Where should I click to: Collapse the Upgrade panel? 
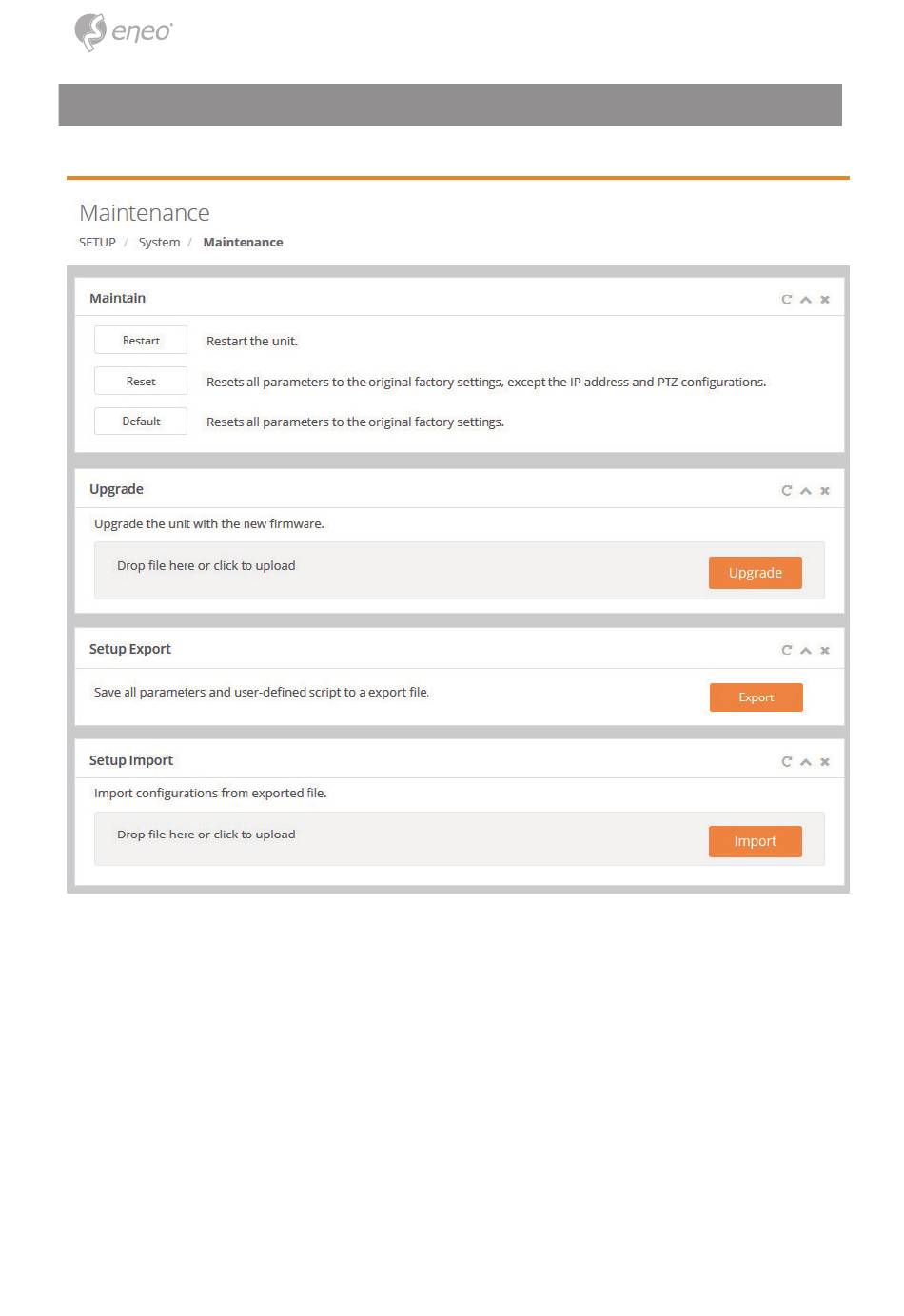click(x=806, y=491)
